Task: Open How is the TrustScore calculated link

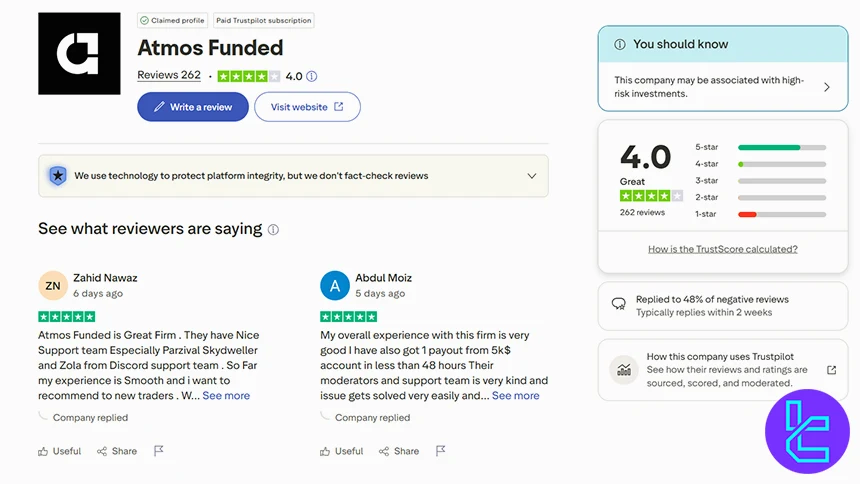Action: tap(723, 249)
